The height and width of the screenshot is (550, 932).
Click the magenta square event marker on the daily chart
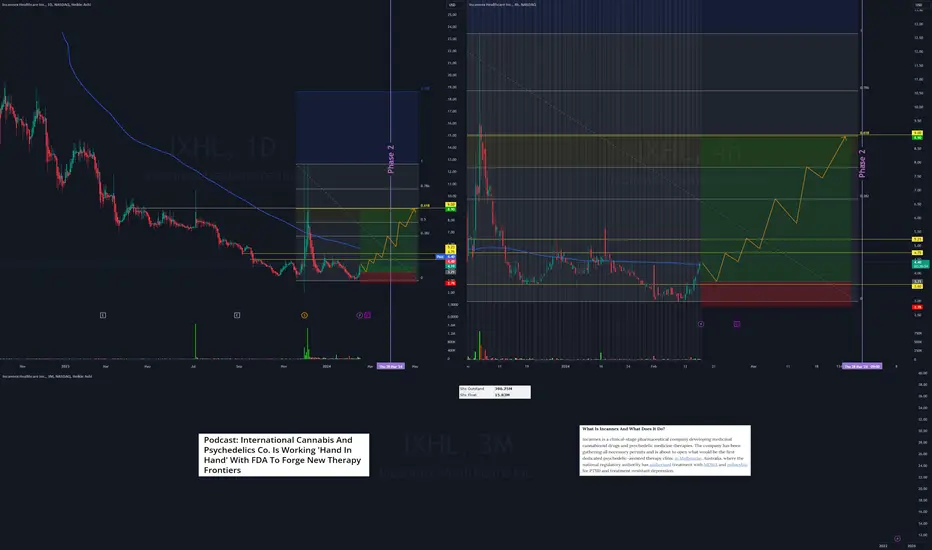pos(367,315)
